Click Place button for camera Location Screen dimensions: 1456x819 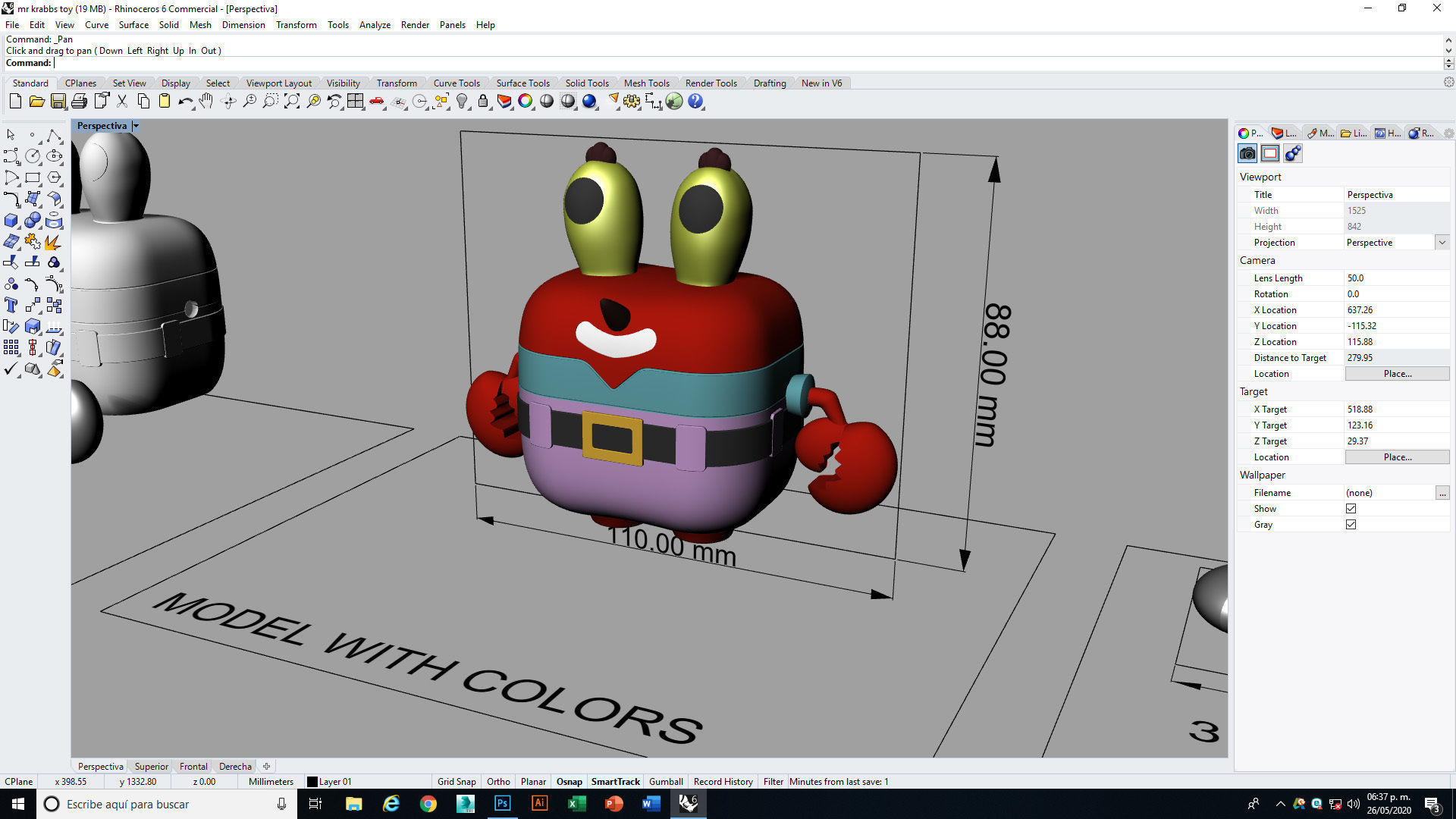pos(1397,374)
